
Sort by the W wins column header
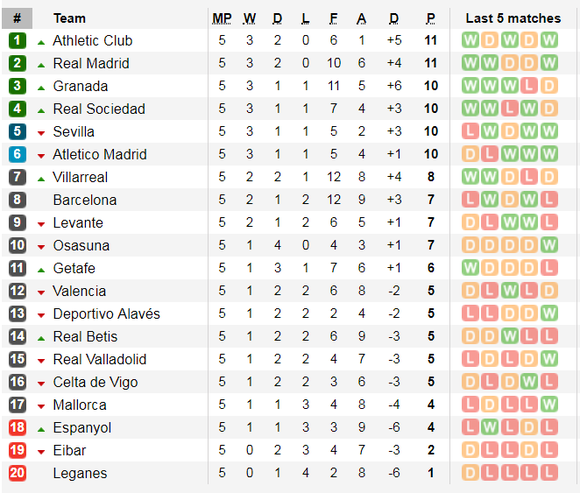[249, 18]
